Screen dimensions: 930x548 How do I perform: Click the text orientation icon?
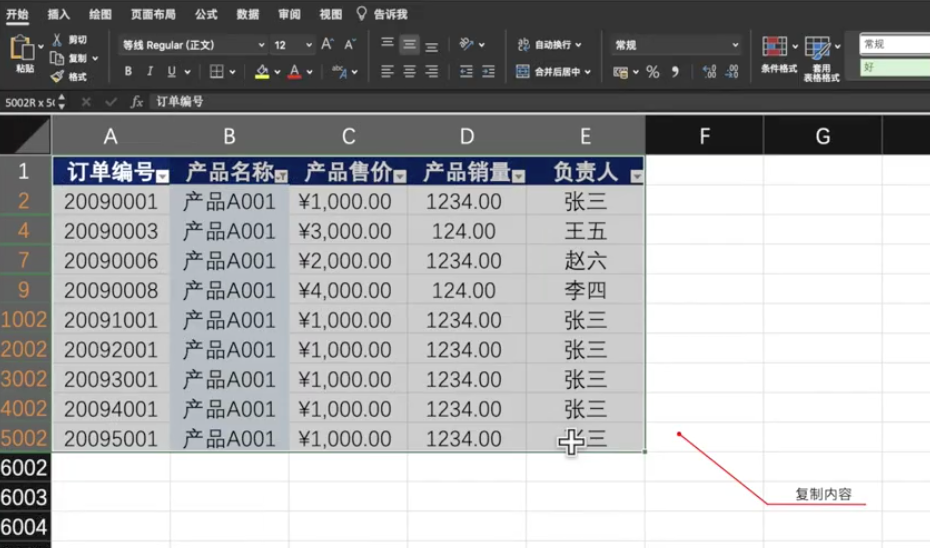(467, 44)
